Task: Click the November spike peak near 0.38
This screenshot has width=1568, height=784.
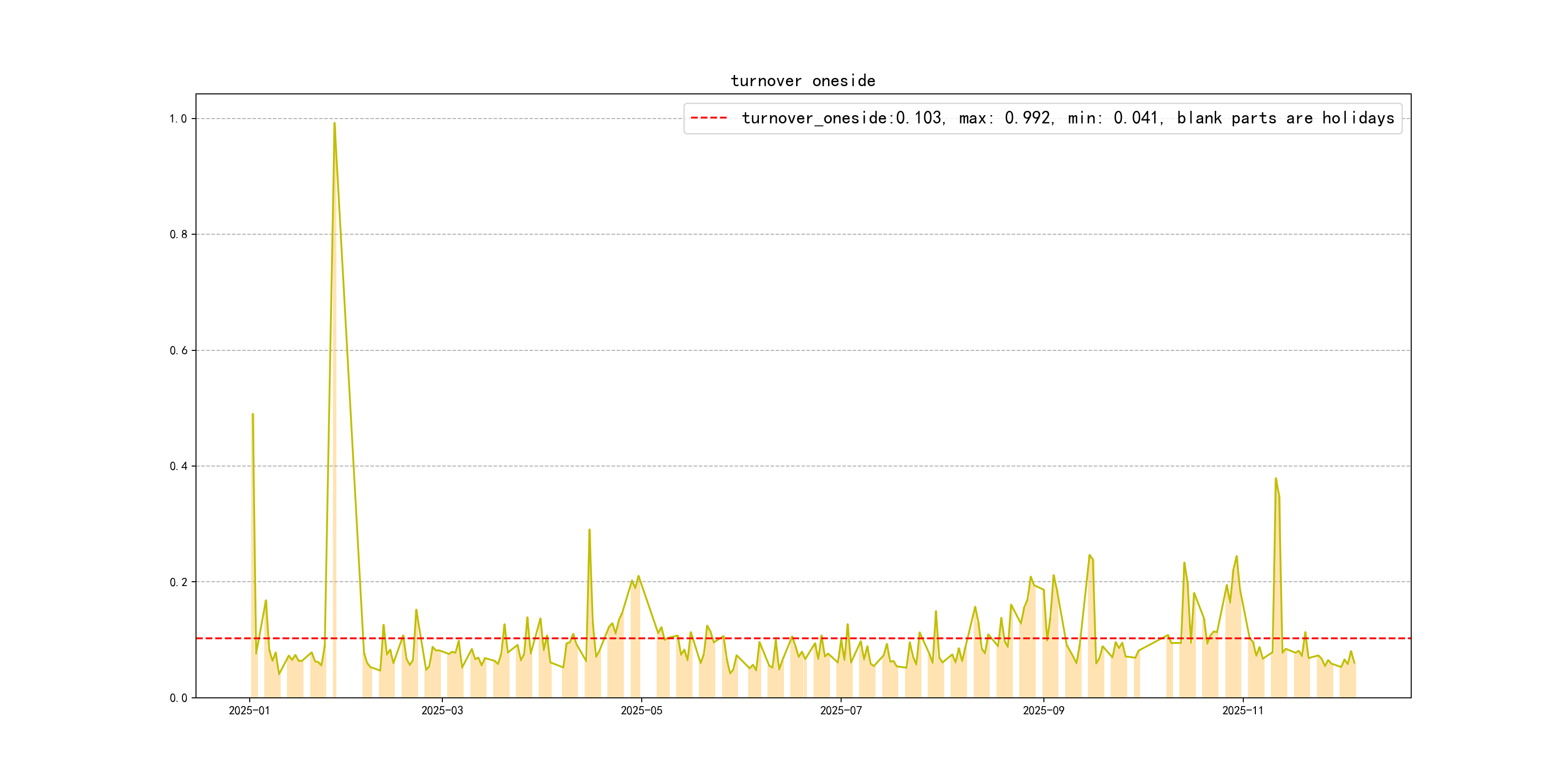Action: pos(1276,479)
